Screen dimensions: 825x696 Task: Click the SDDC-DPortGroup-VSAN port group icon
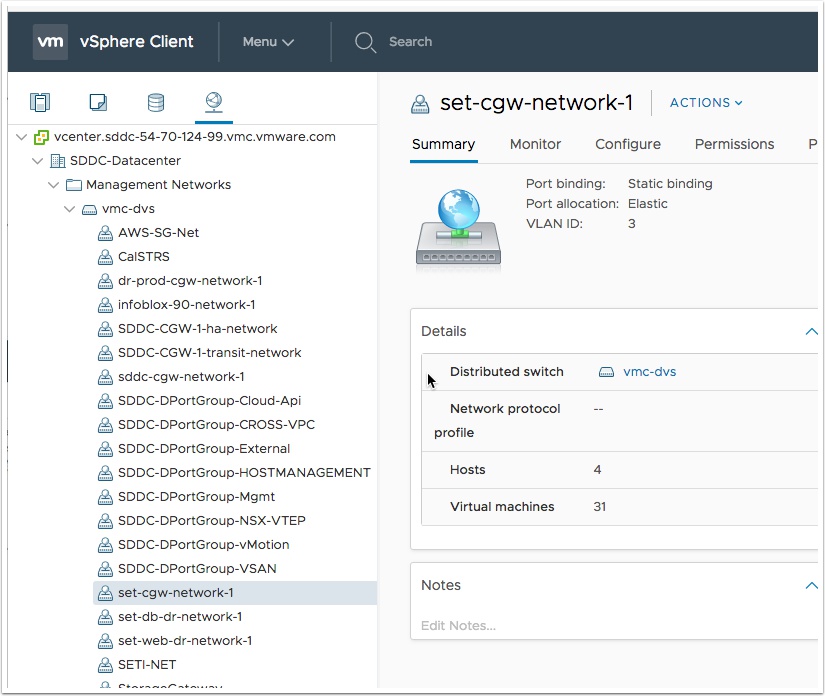105,569
